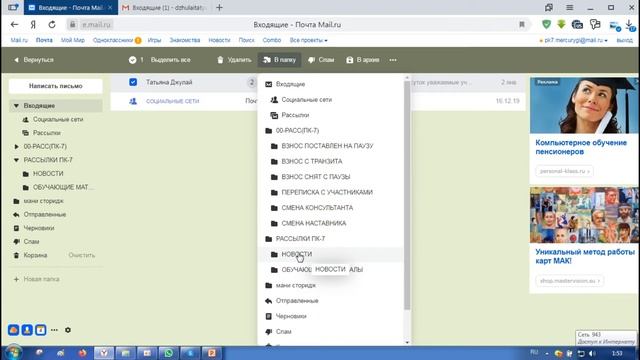Screen dimensions: 640x360
Task: Click the selected count check icon
Action: 132,60
